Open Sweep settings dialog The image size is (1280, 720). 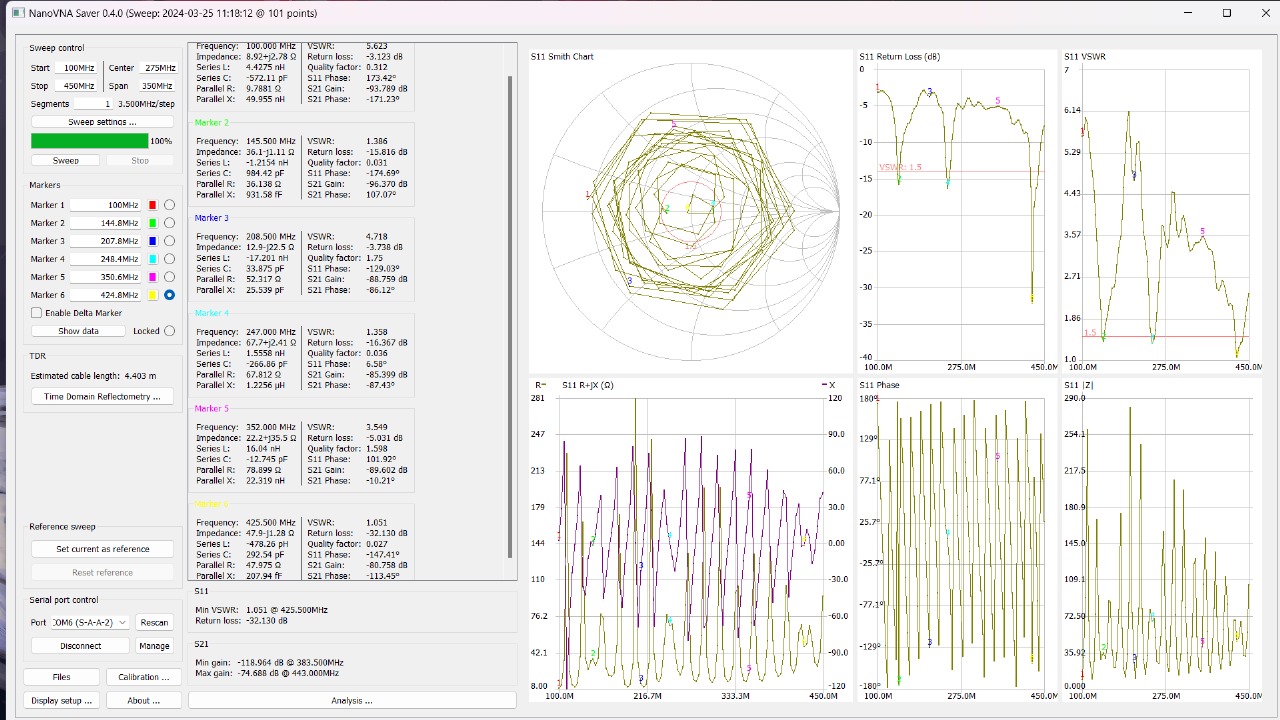point(102,122)
